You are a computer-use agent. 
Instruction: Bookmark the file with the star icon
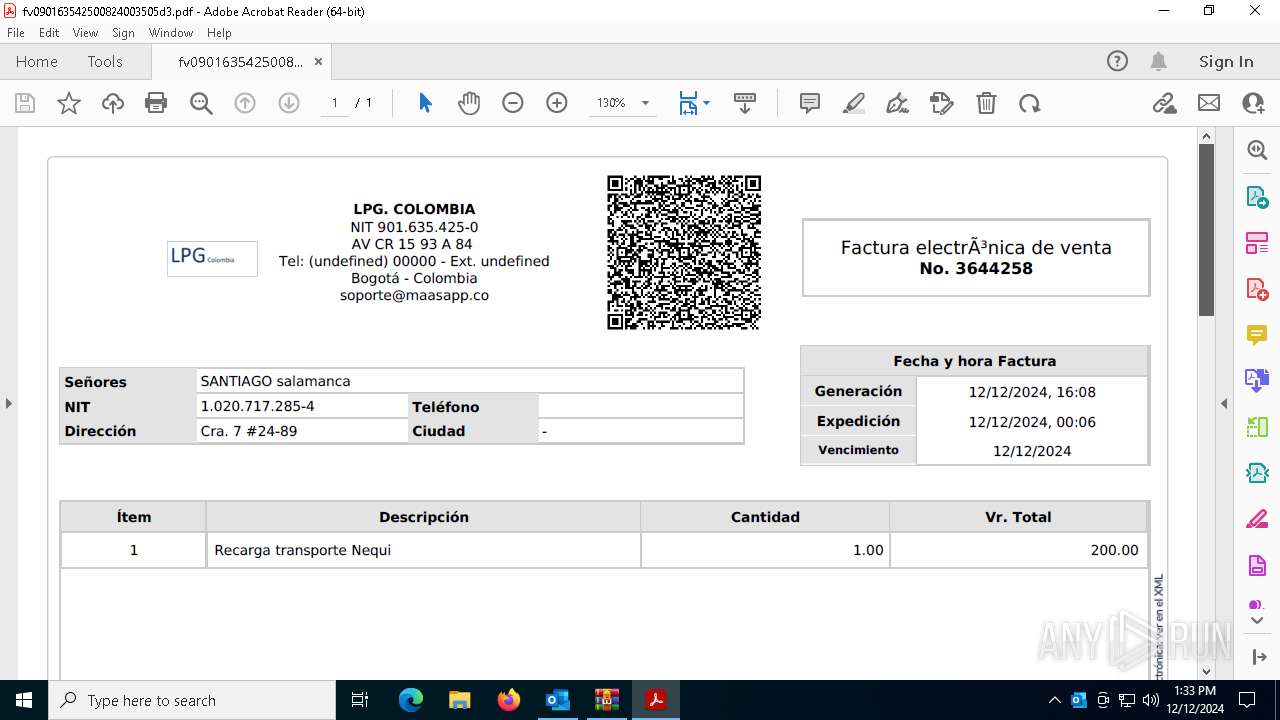[x=69, y=103]
